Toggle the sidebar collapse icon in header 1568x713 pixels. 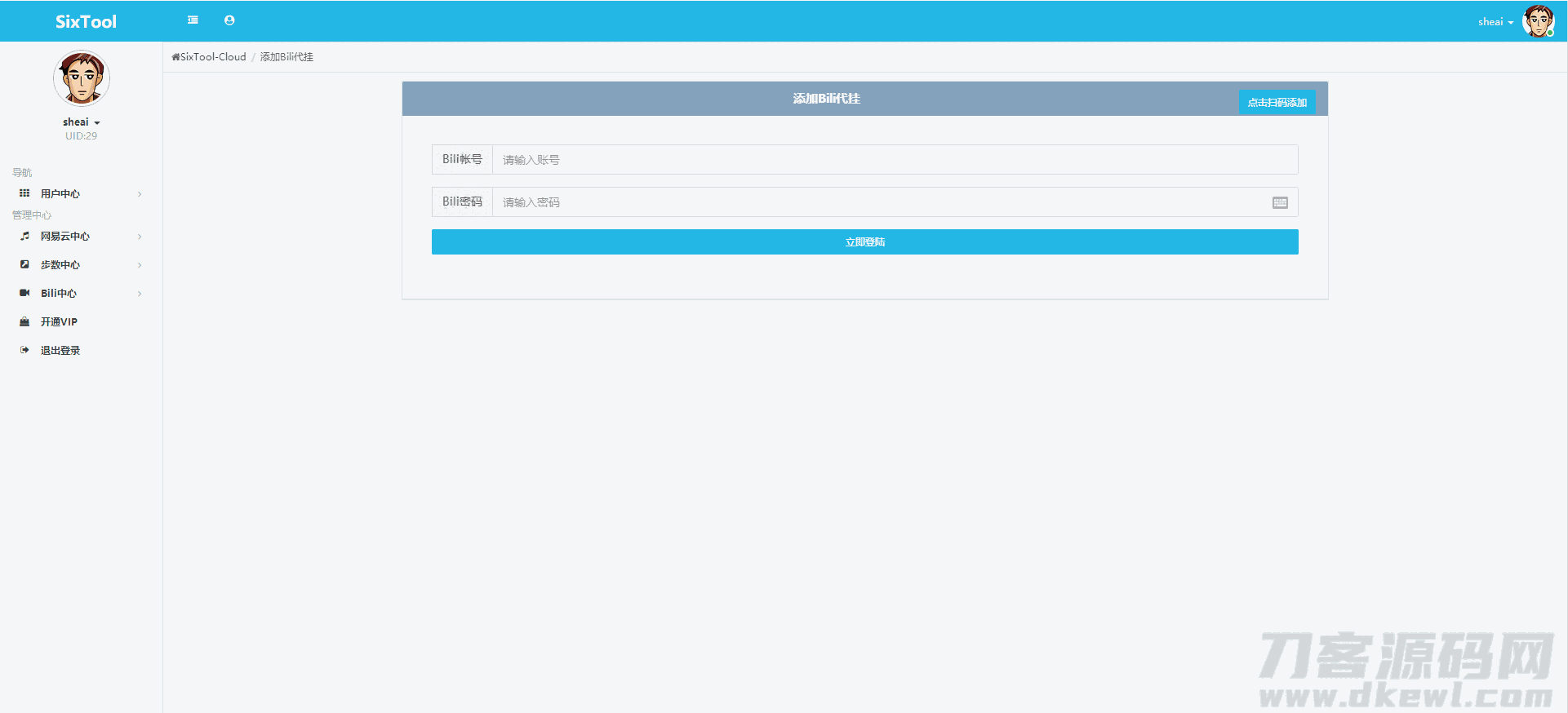(193, 20)
